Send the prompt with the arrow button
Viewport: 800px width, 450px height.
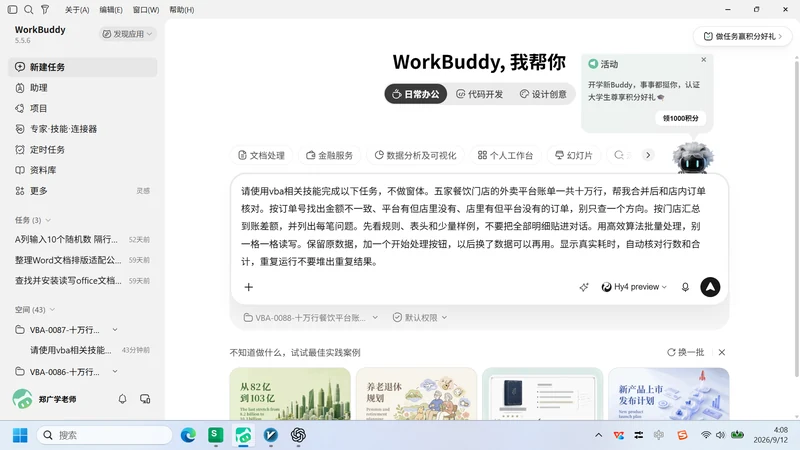(x=710, y=287)
